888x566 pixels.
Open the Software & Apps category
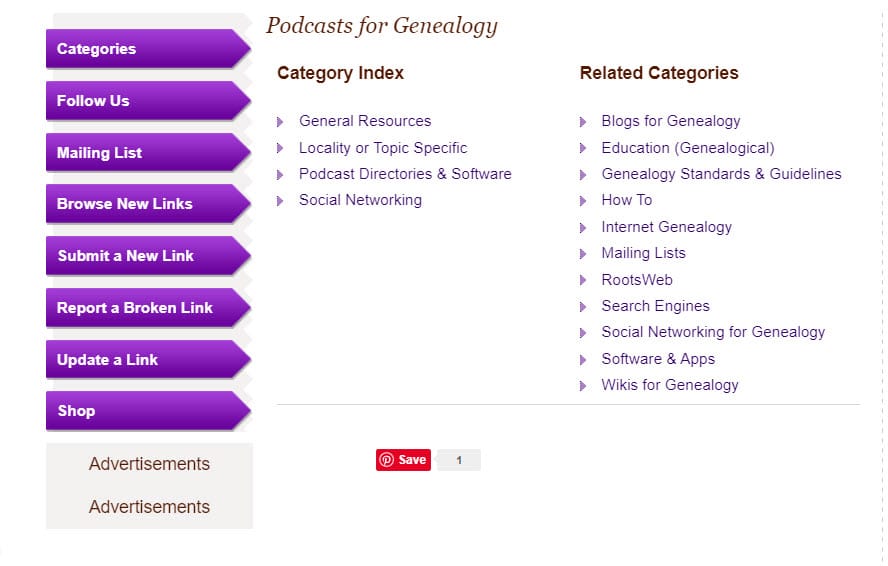[658, 359]
